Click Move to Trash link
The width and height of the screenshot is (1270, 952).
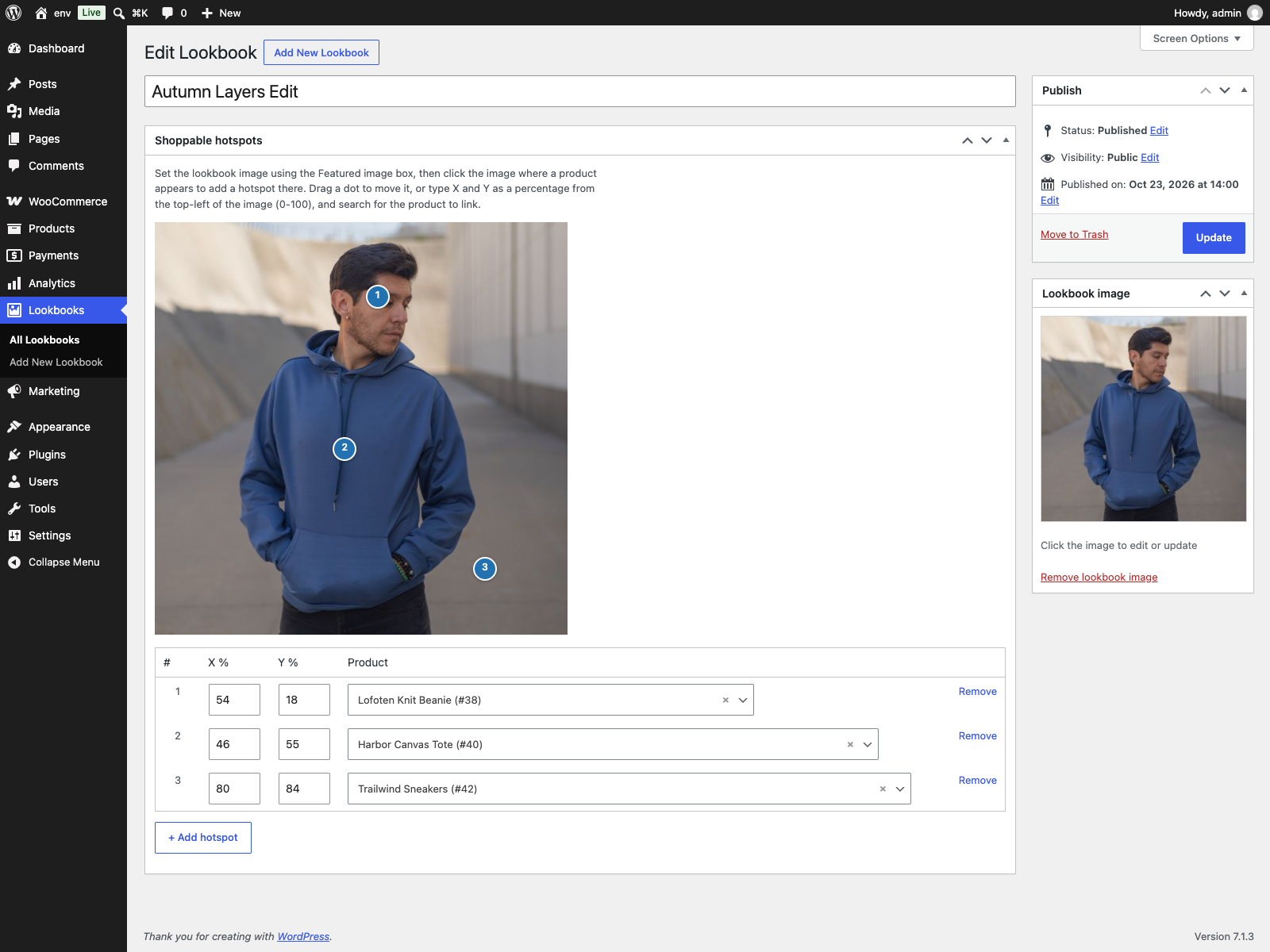click(1074, 235)
